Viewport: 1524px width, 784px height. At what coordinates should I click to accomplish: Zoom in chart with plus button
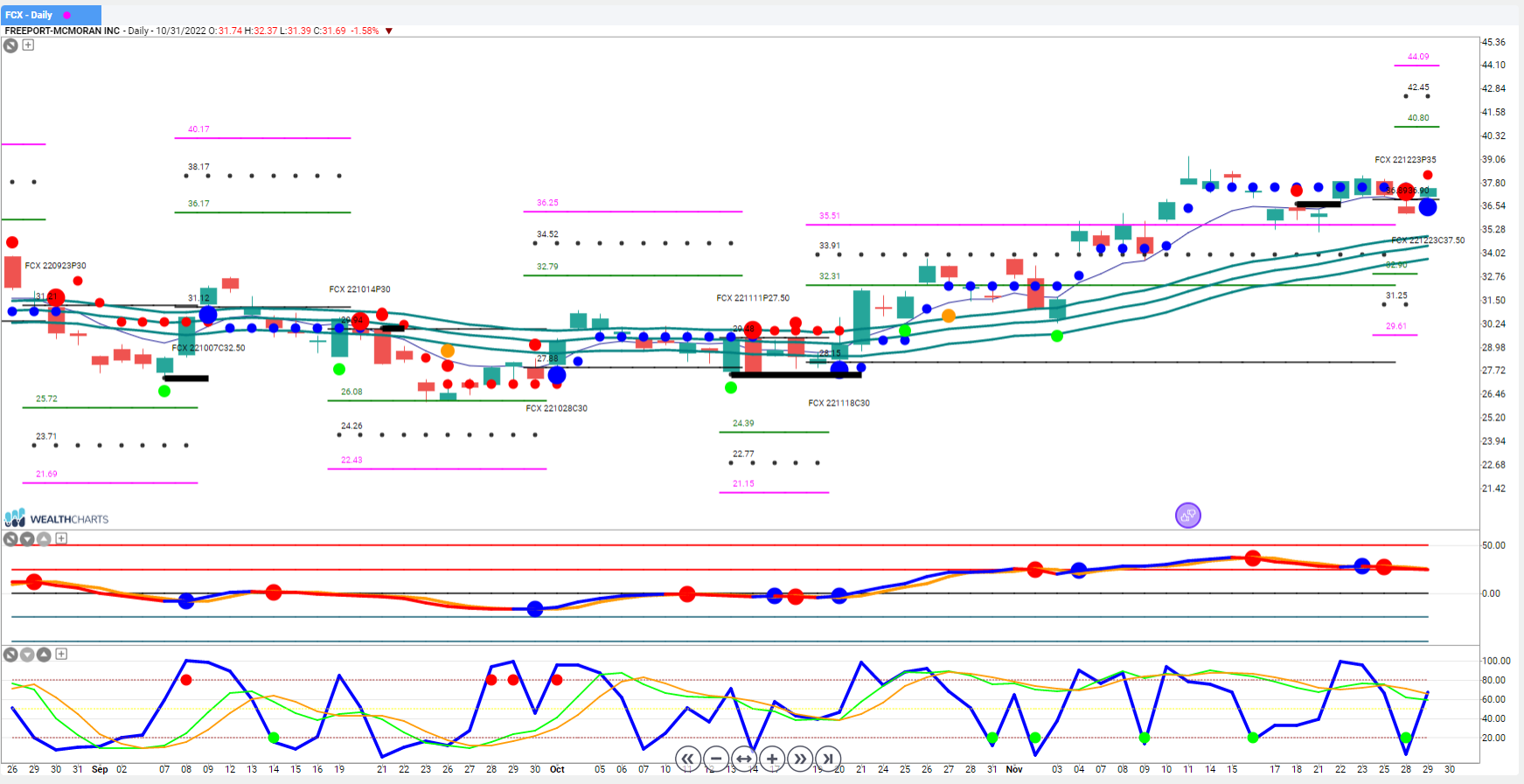pyautogui.click(x=772, y=759)
